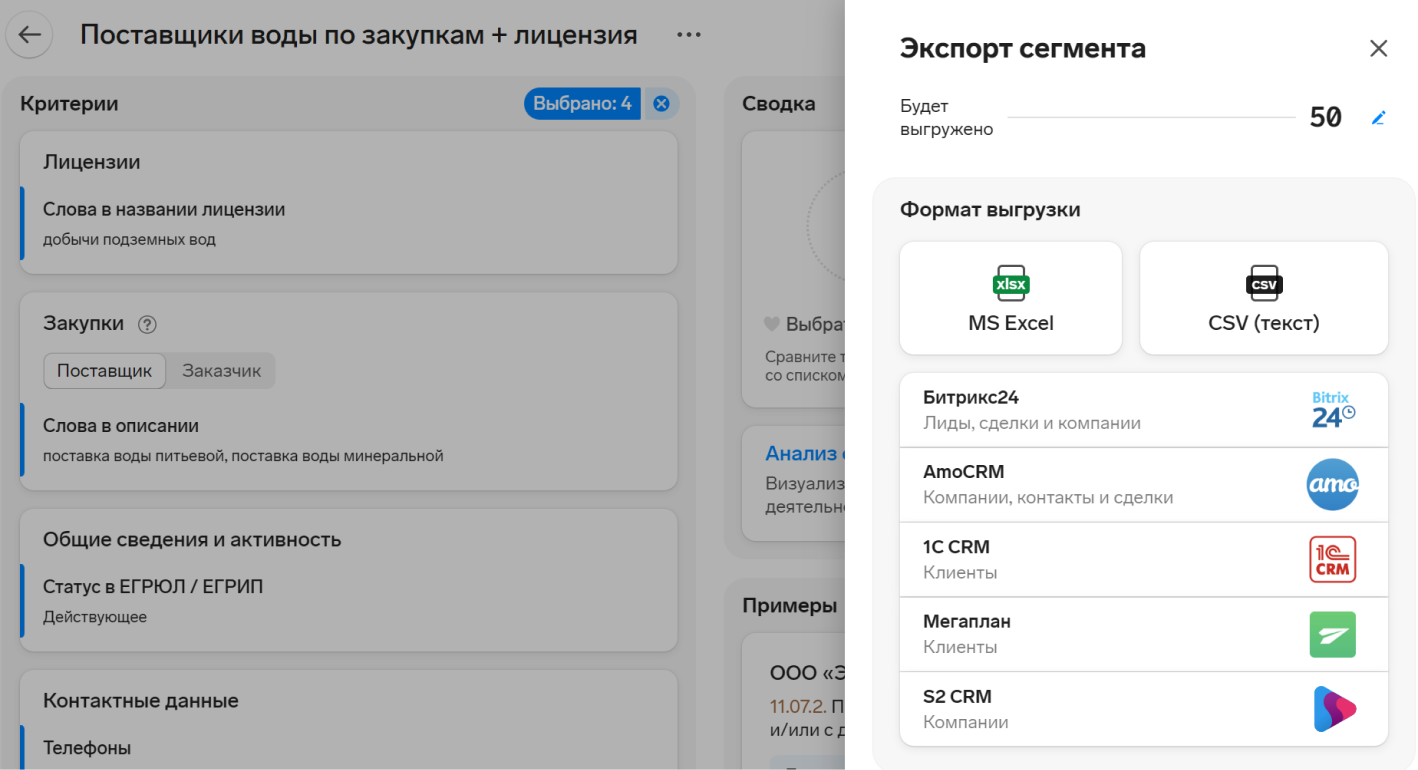Open Слова в названии лицензии criterion

pos(349,224)
